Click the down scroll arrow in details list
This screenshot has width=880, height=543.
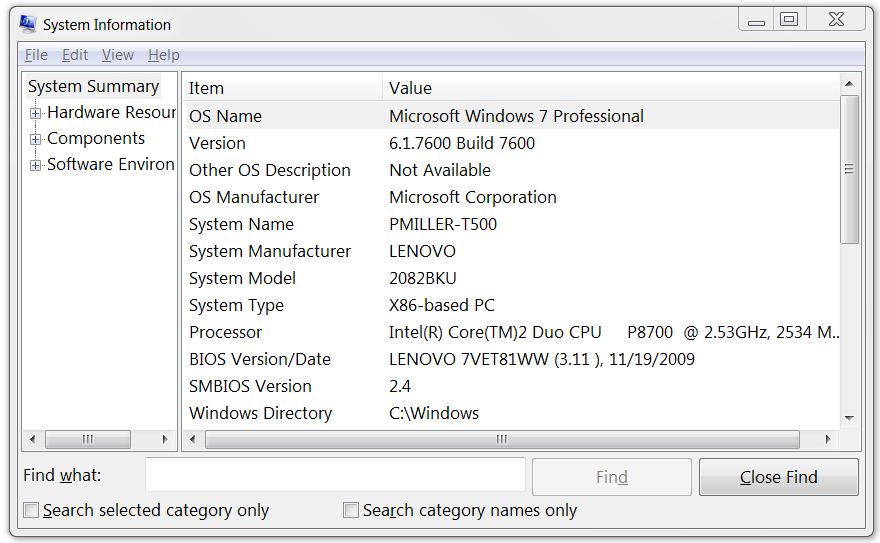pos(849,418)
